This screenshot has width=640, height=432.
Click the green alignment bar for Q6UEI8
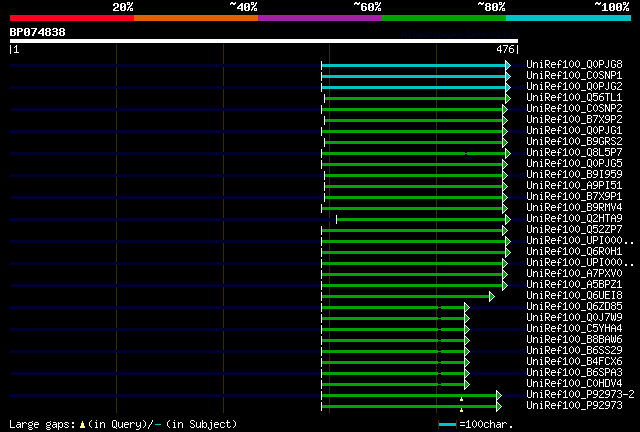406,296
